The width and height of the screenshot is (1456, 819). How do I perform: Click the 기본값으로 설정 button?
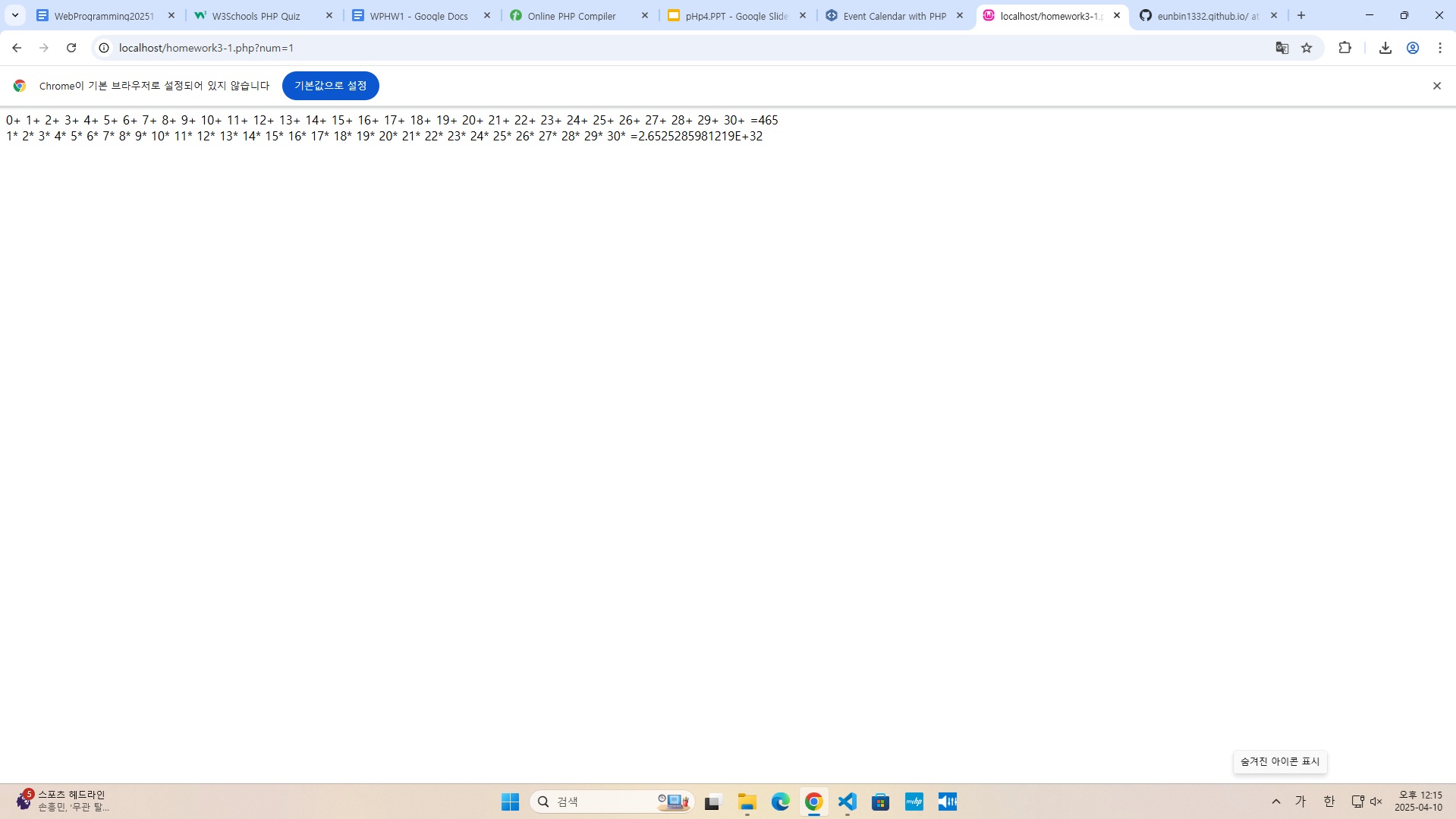pos(330,85)
